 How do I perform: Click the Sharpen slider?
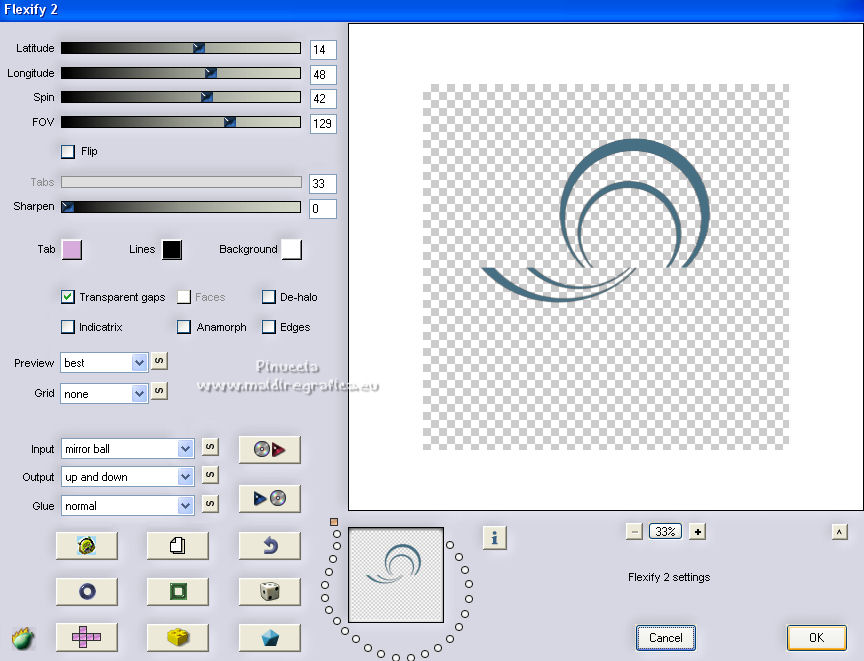(181, 207)
